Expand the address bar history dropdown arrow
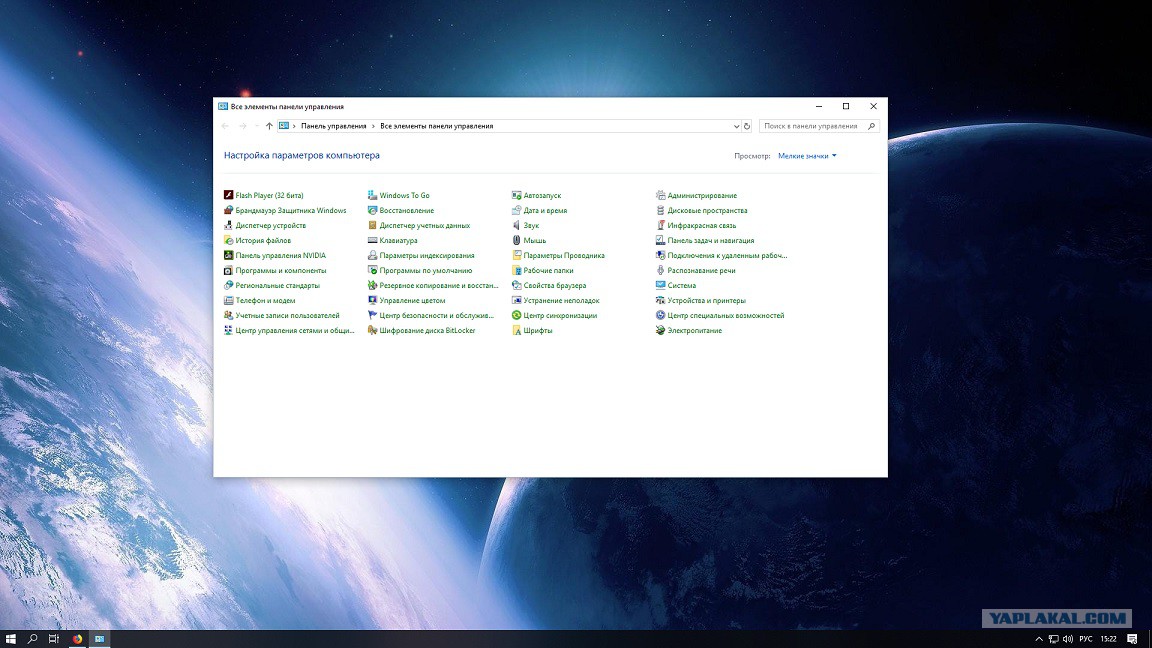The height and width of the screenshot is (648, 1152). [x=736, y=126]
